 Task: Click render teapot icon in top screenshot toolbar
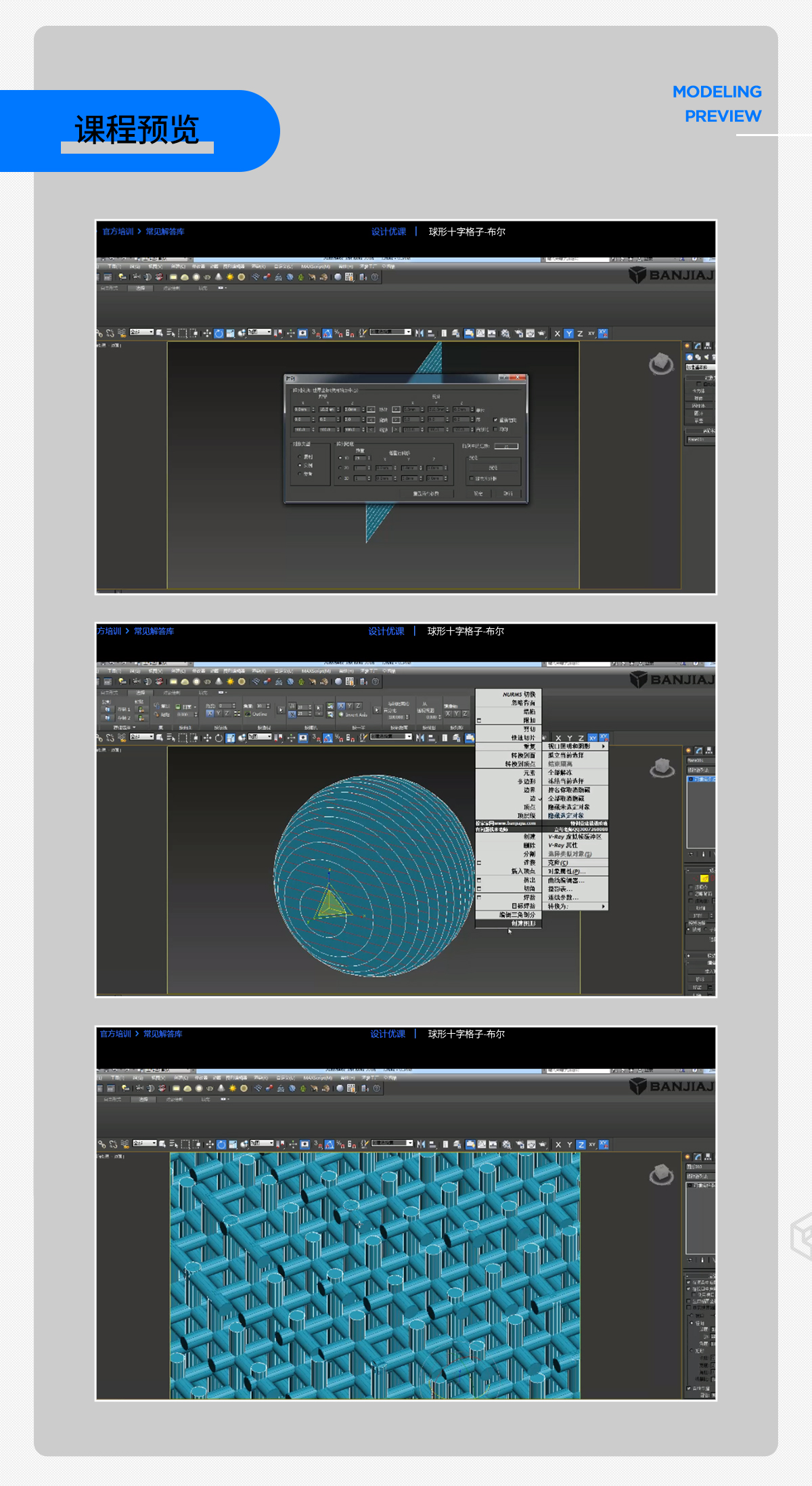coord(541,333)
